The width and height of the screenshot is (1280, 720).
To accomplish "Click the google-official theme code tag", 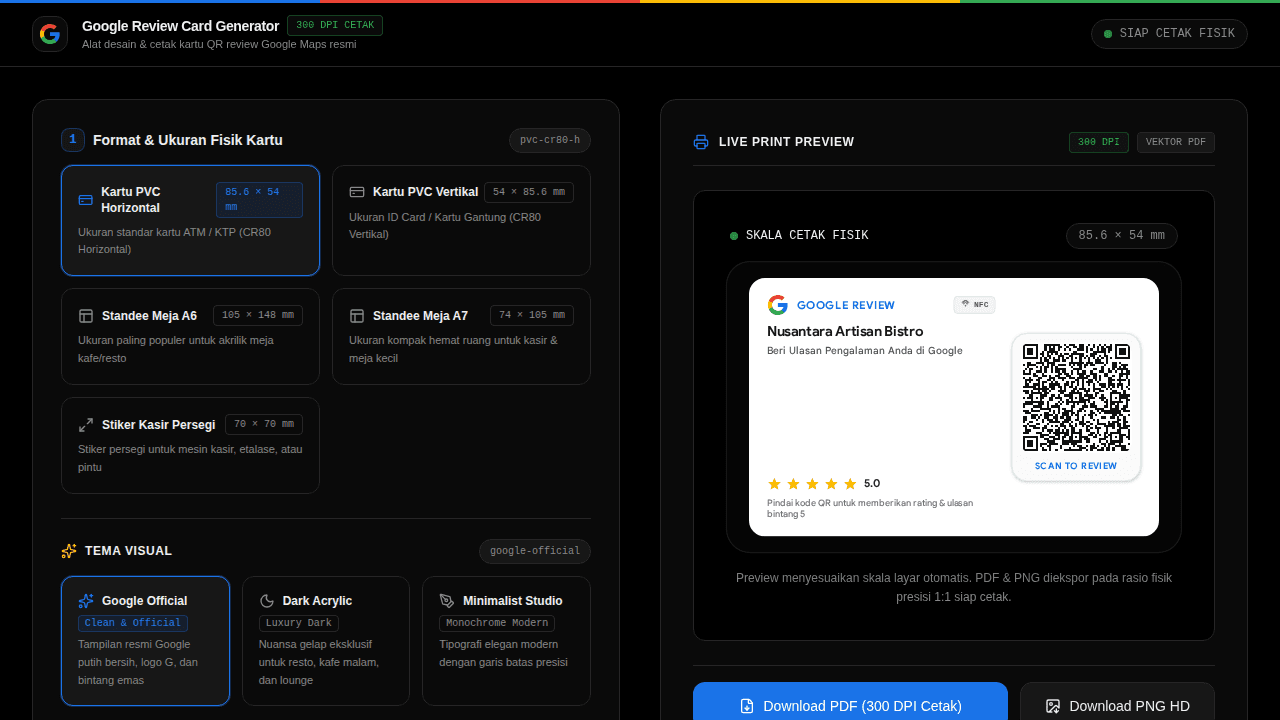I will (535, 551).
